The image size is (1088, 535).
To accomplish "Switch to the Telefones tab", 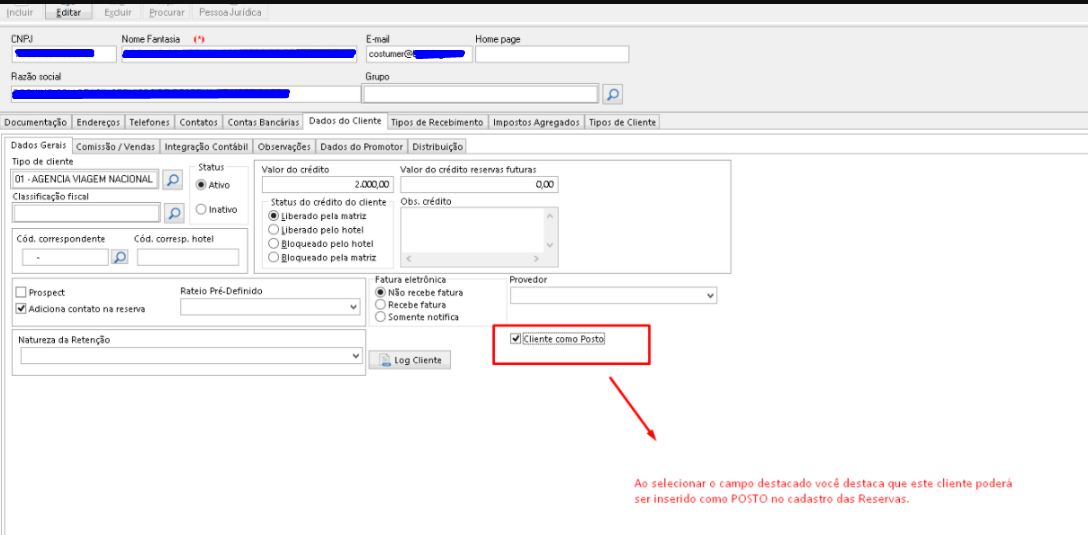I will (x=149, y=122).
